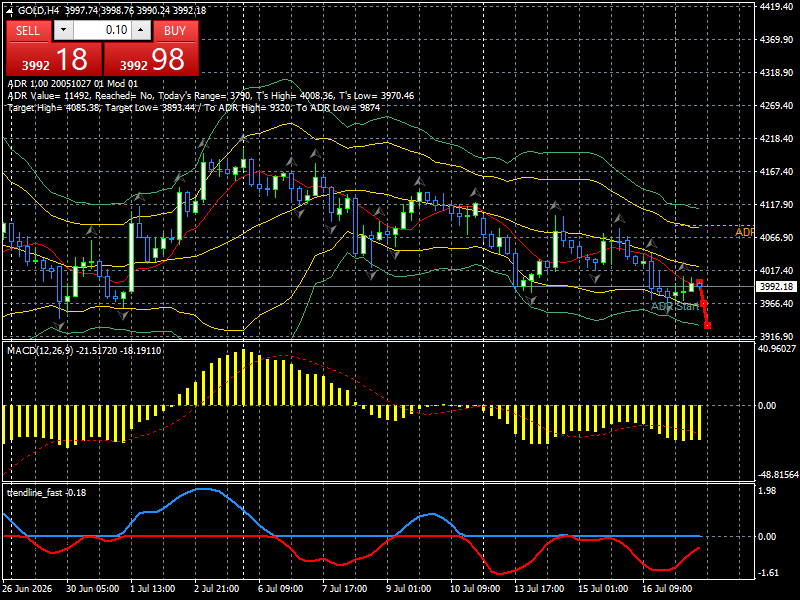Click the bottom red forecast marker square
Viewport: 800px width, 600px height.
click(x=707, y=326)
